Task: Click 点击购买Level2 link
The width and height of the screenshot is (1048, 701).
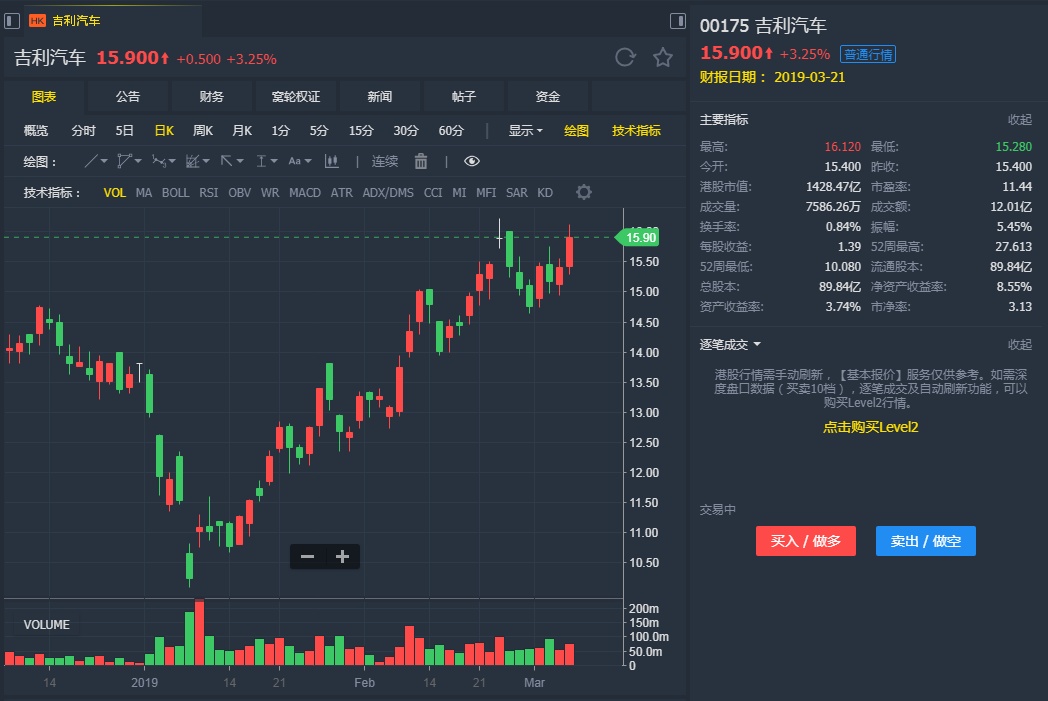Action: coord(870,427)
